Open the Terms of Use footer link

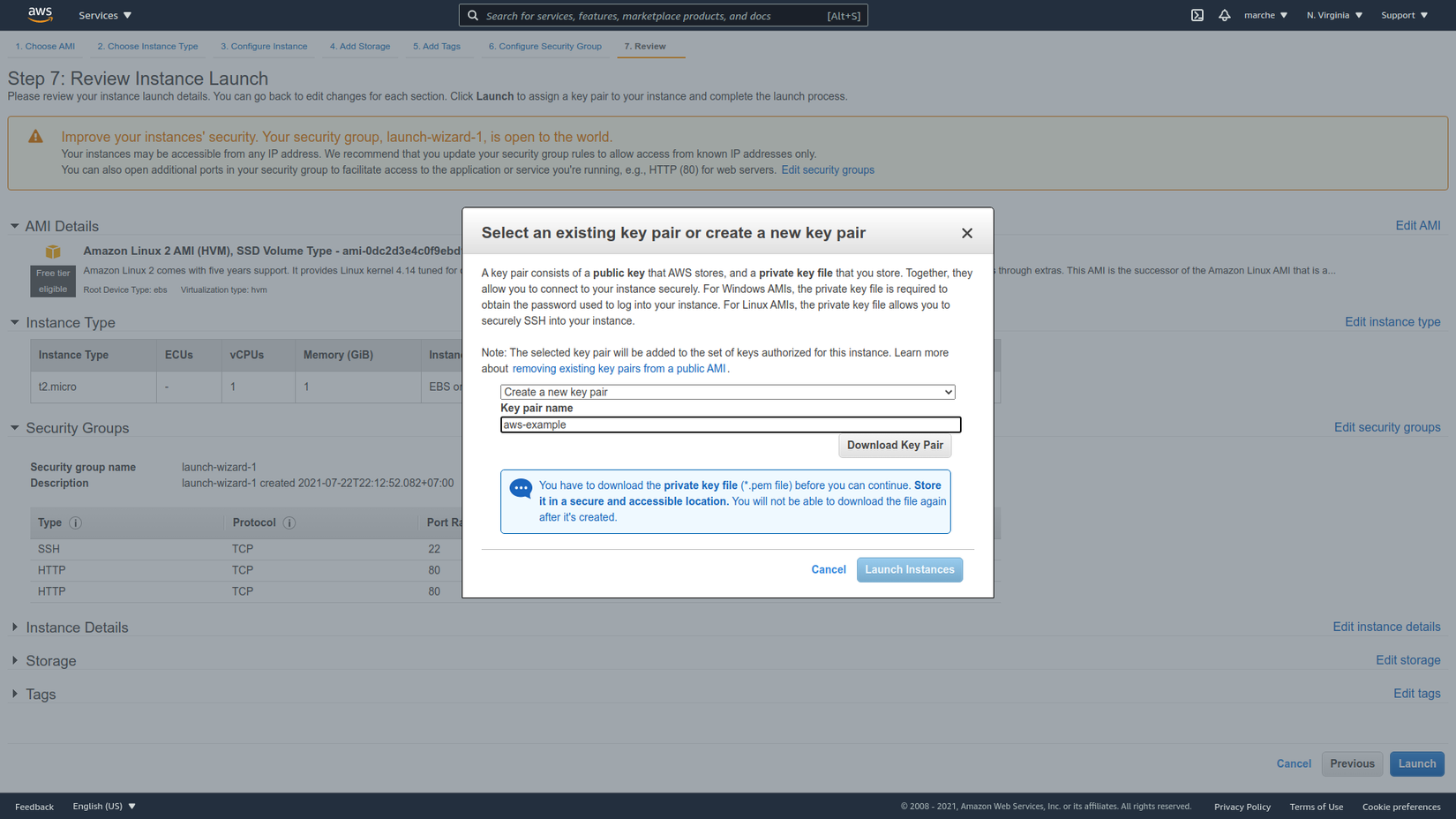point(1317,807)
